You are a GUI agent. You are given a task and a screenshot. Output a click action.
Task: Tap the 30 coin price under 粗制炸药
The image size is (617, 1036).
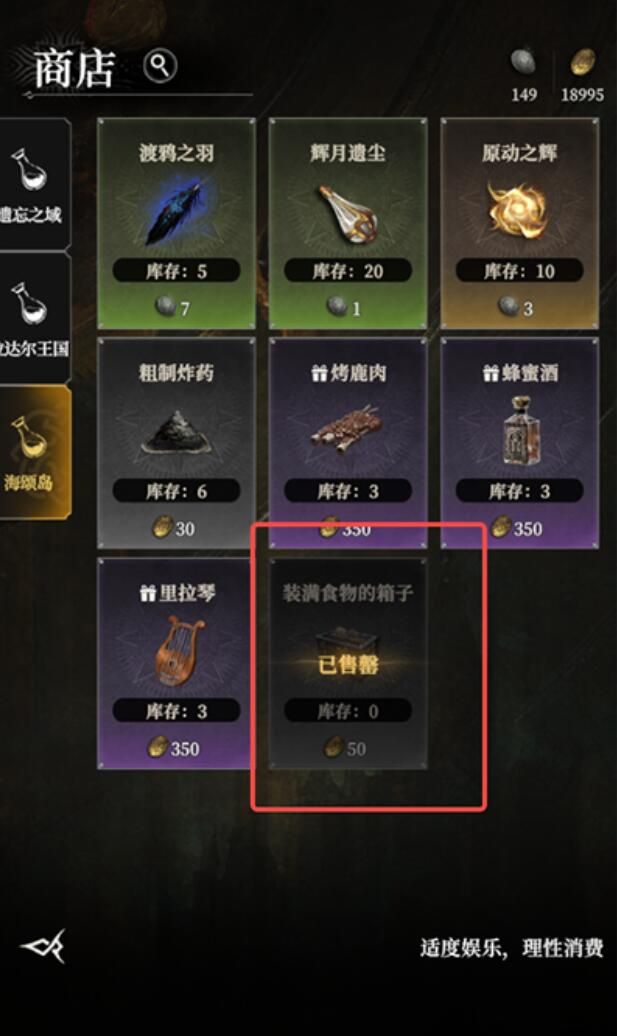(x=174, y=528)
